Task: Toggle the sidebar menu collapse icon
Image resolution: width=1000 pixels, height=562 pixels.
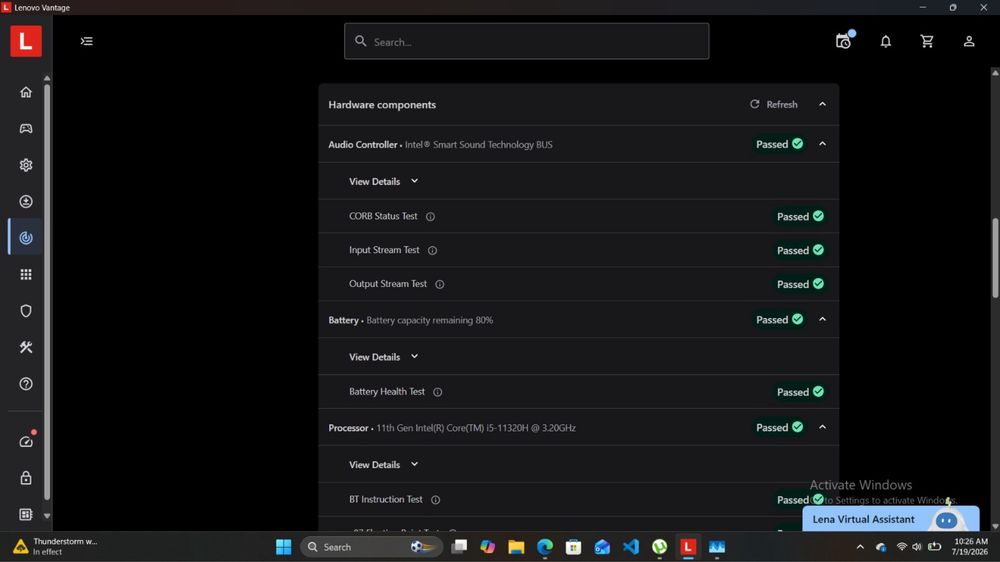Action: pos(87,41)
